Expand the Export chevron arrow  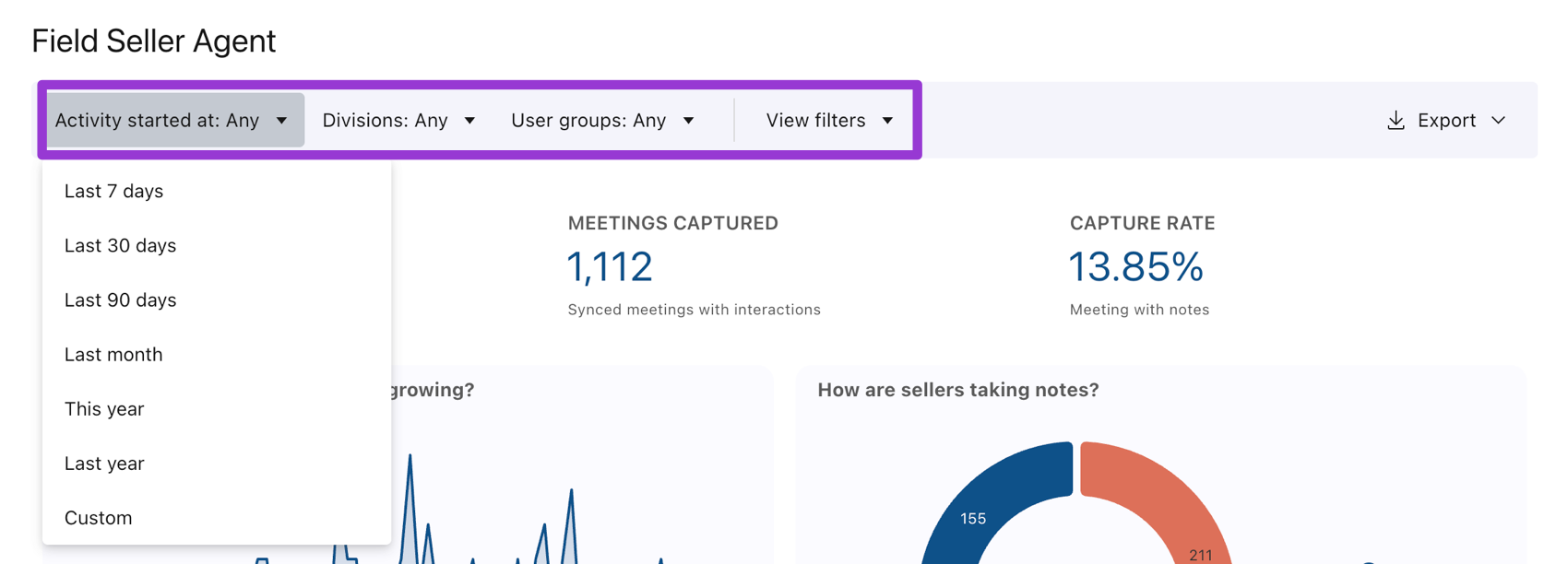1499,121
